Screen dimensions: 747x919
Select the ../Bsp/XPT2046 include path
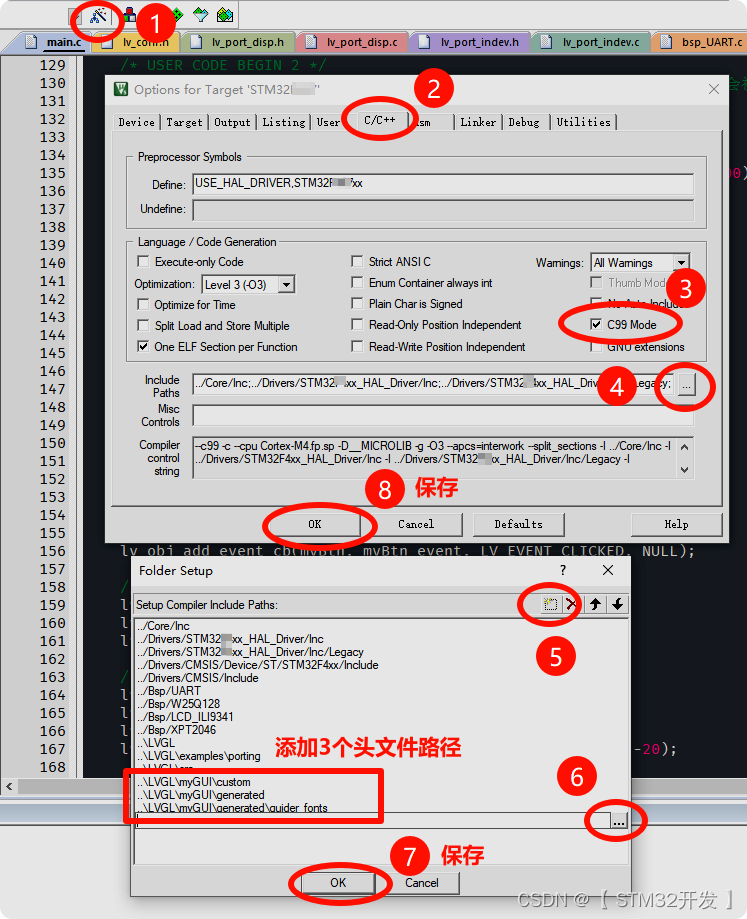click(x=176, y=730)
